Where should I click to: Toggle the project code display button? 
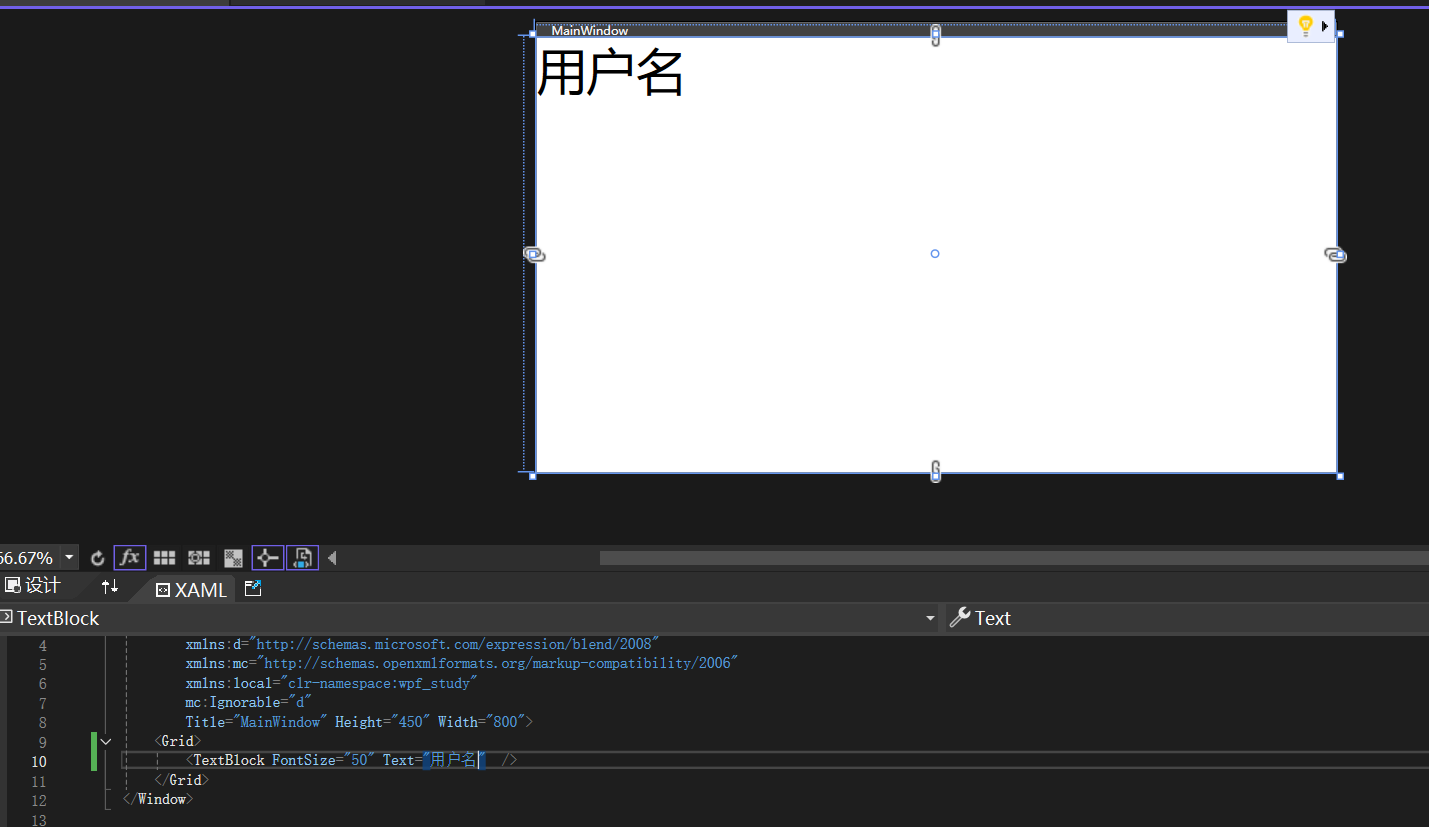tap(303, 558)
